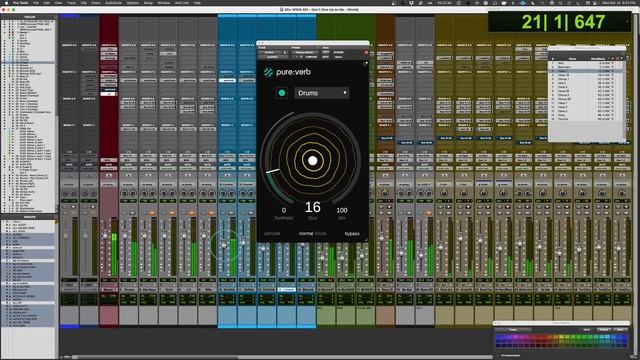This screenshot has width=640, height=360.
Task: Click bypass at the bottom of pure:verb
Action: tap(352, 234)
